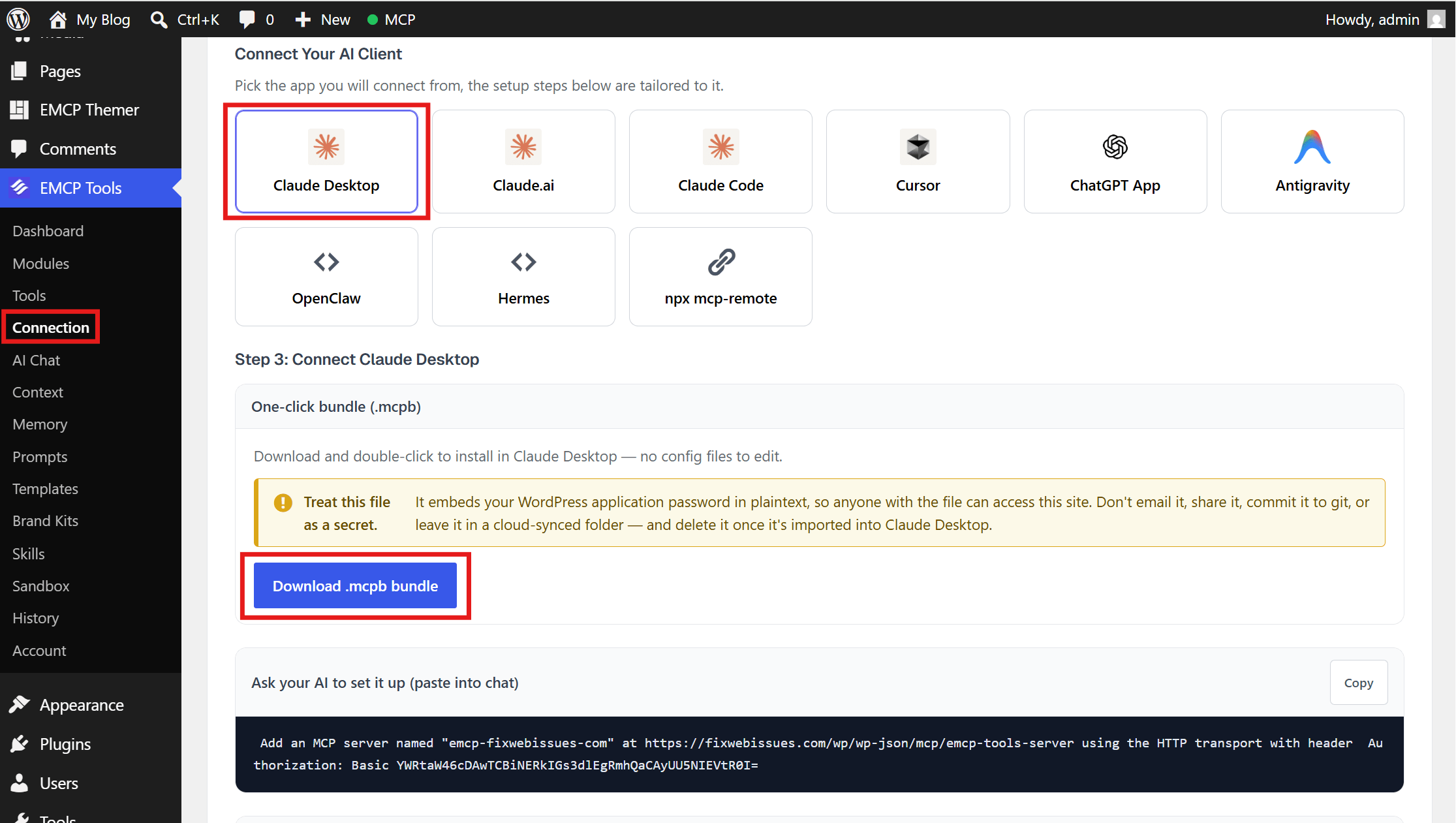Open History submenu item

tap(35, 618)
